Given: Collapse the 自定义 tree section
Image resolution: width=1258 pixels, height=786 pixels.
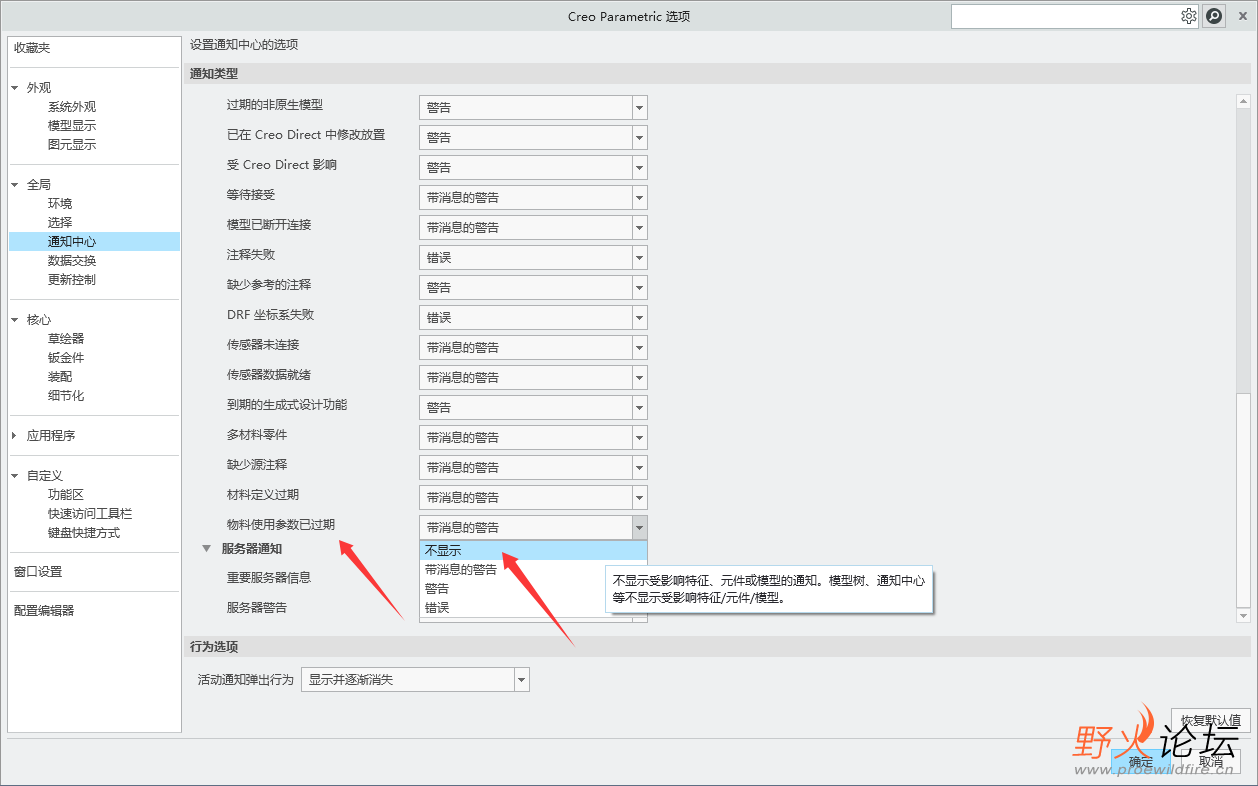Looking at the screenshot, I should [x=15, y=476].
